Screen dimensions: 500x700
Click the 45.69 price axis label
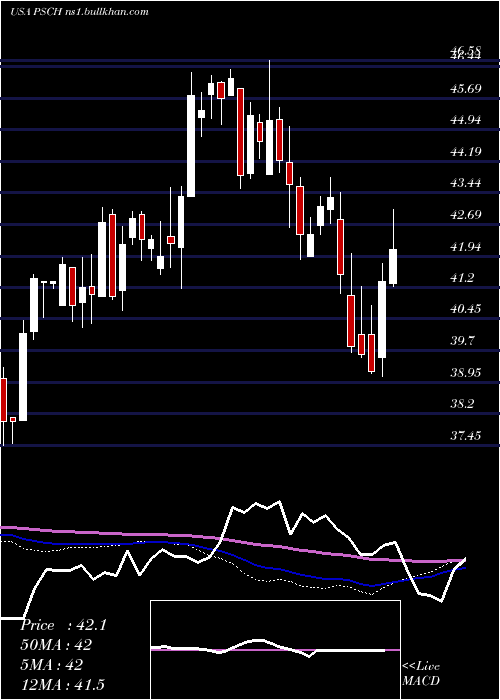coord(465,88)
